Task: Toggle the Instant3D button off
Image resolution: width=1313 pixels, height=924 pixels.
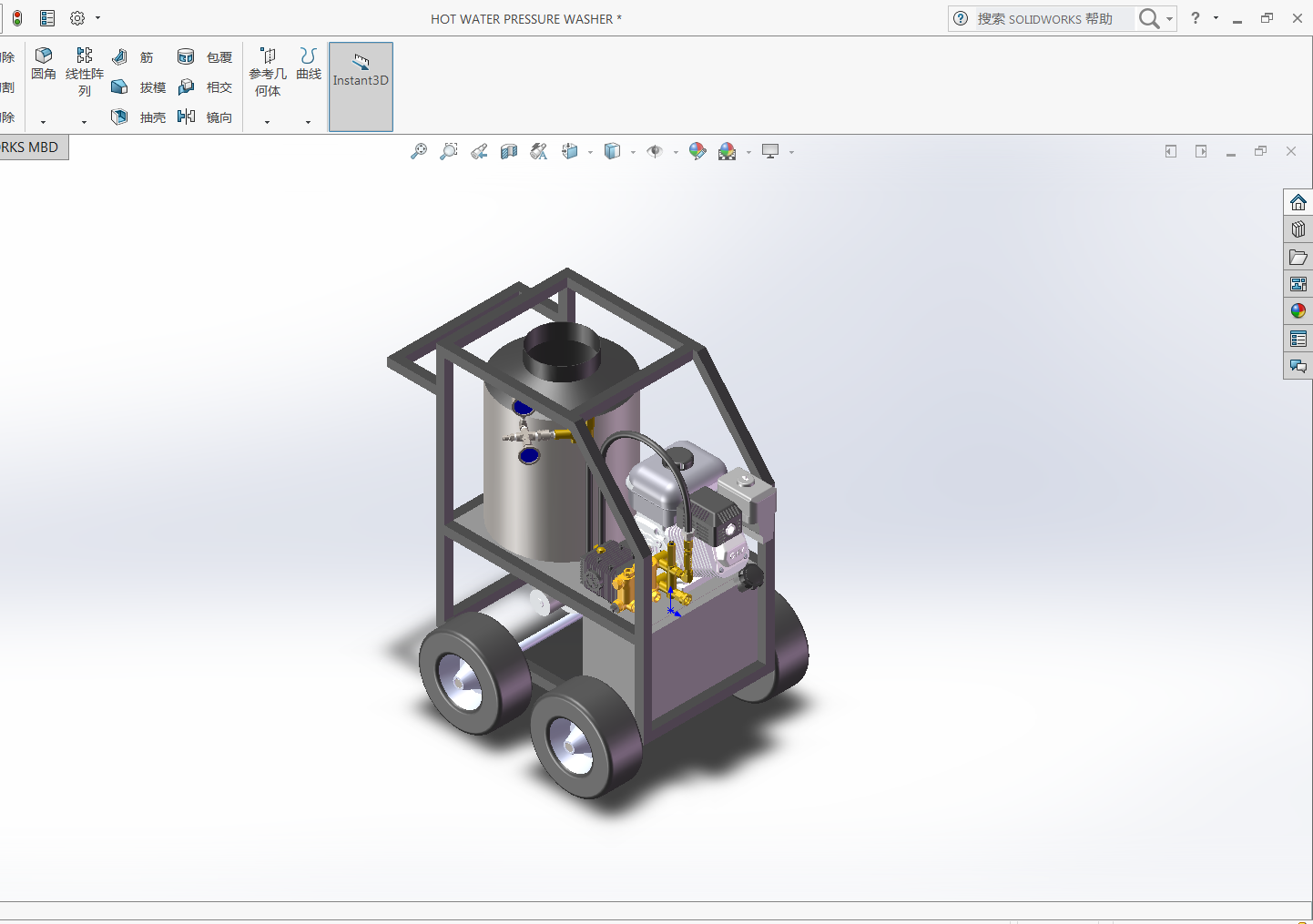Action: pos(361,86)
